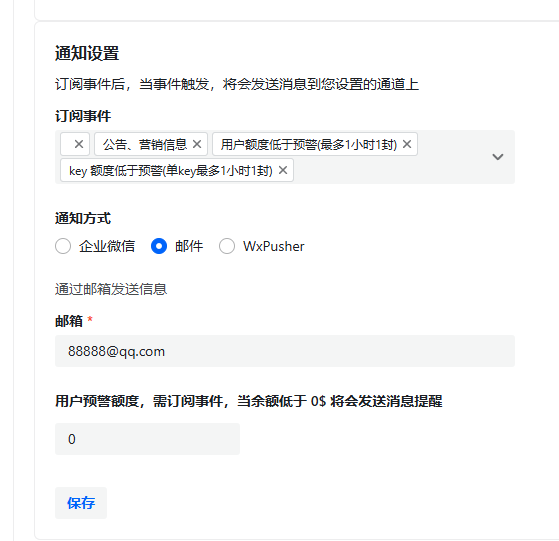Remove the 公告、营销信息 tag
This screenshot has width=559, height=541.
click(x=197, y=144)
